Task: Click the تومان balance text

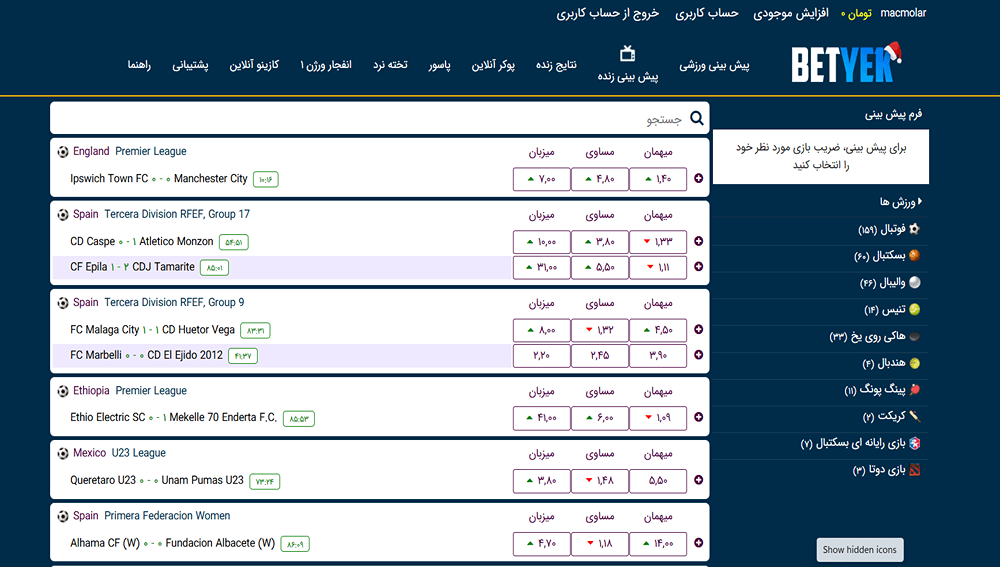Action: tap(857, 13)
